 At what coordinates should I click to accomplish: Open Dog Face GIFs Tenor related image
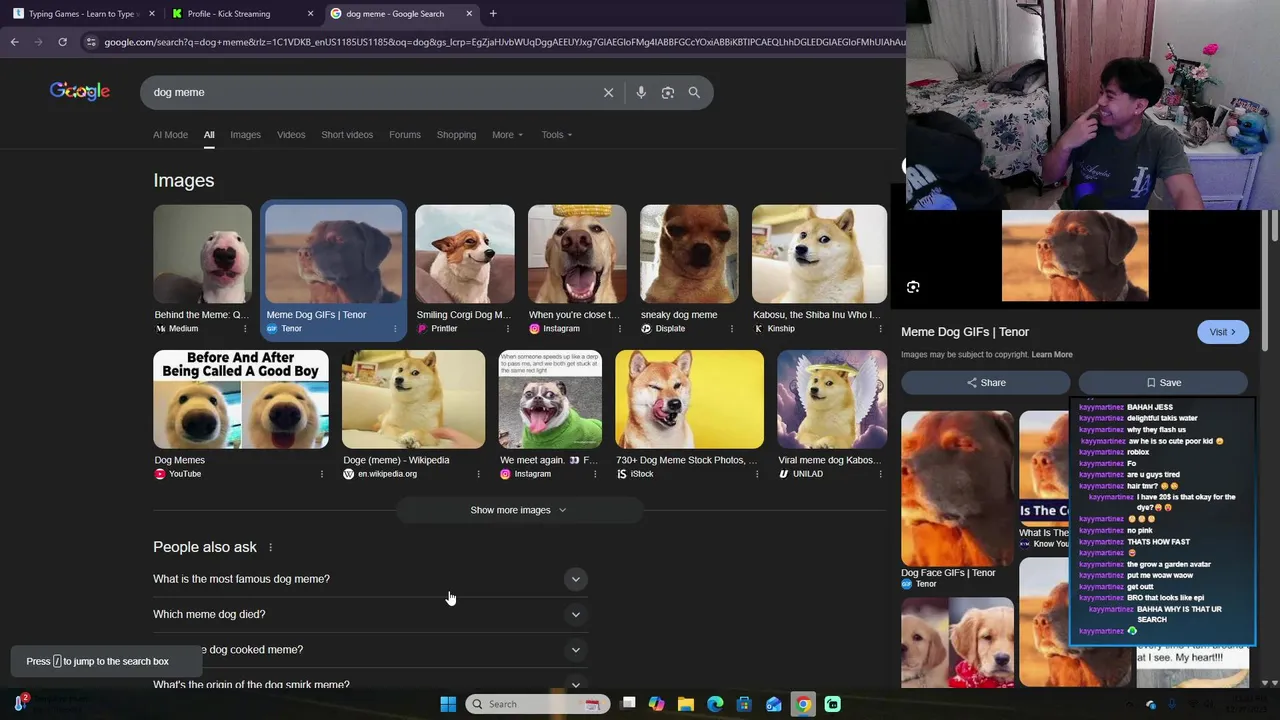[957, 488]
